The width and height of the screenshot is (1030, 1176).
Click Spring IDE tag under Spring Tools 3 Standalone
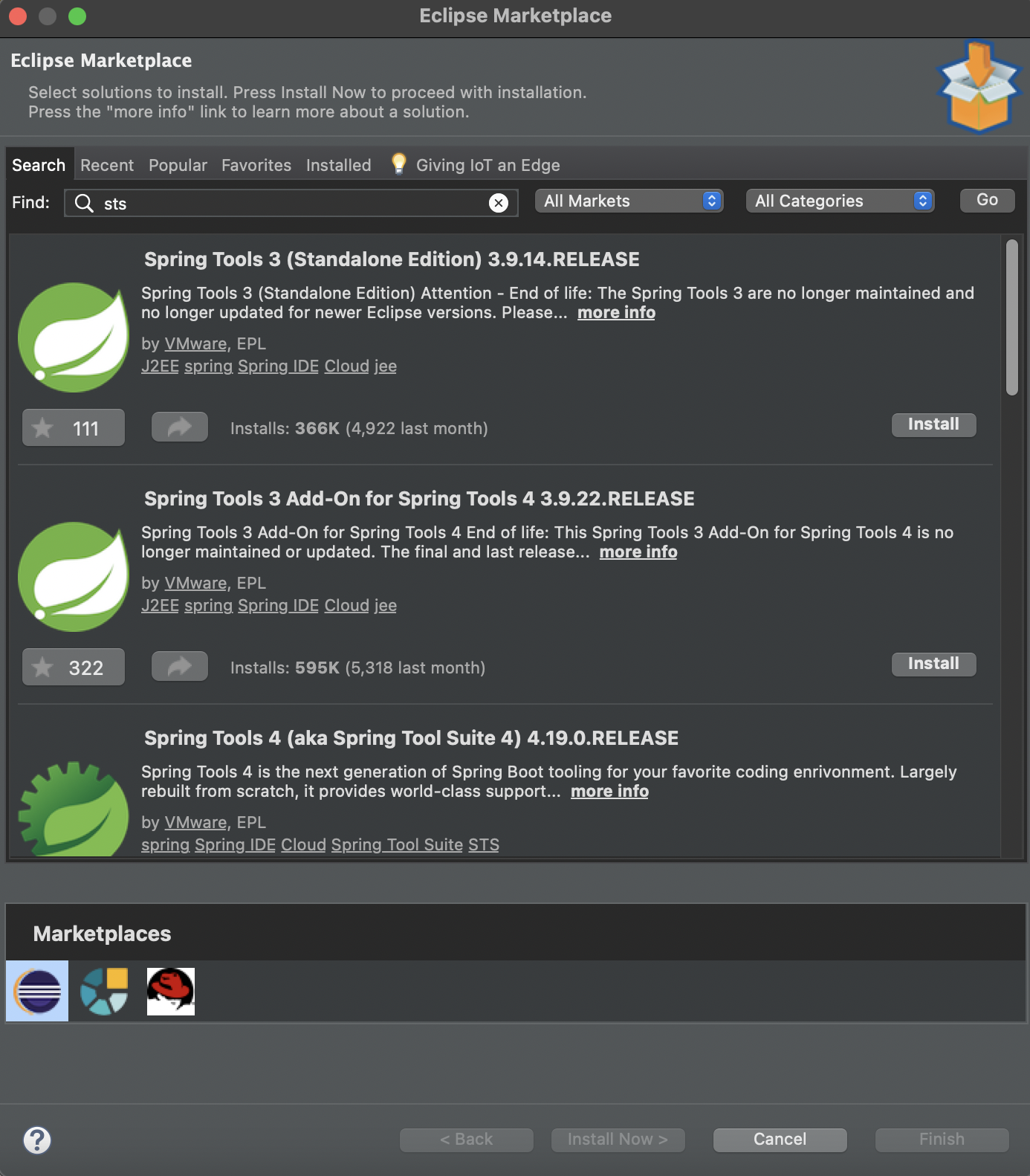[279, 366]
